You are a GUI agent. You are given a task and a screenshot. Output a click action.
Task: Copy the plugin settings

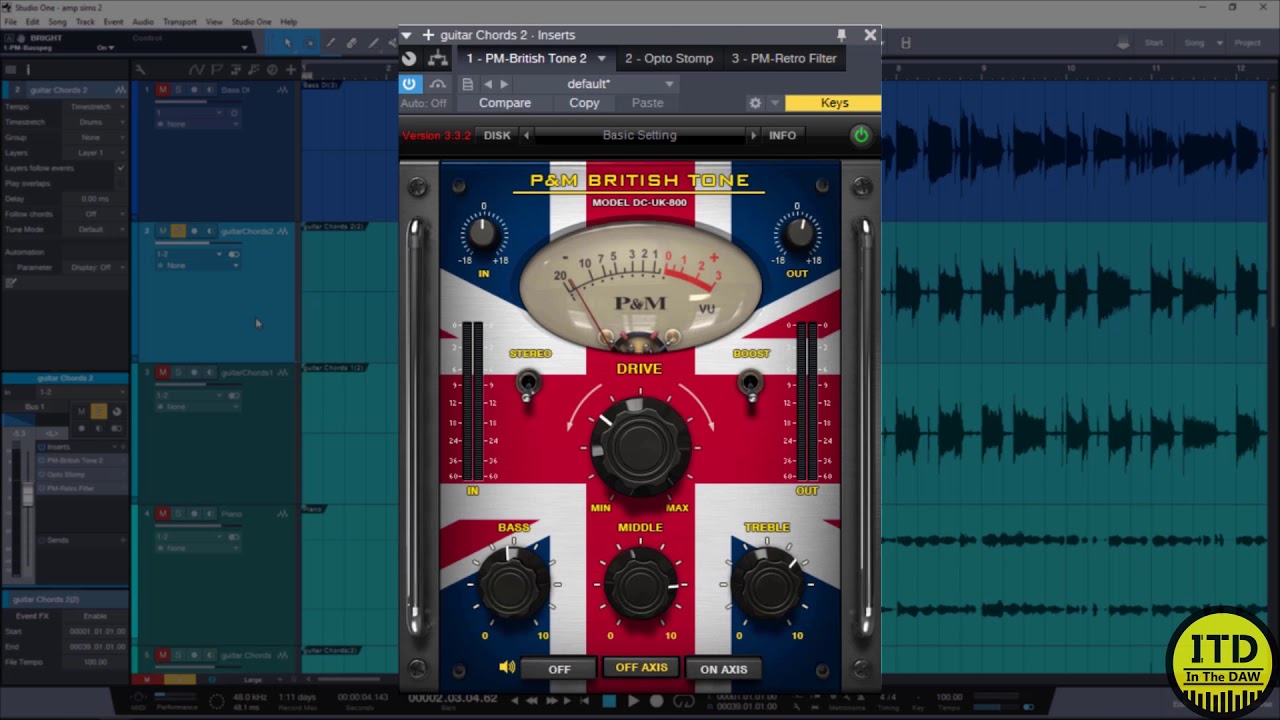(584, 103)
